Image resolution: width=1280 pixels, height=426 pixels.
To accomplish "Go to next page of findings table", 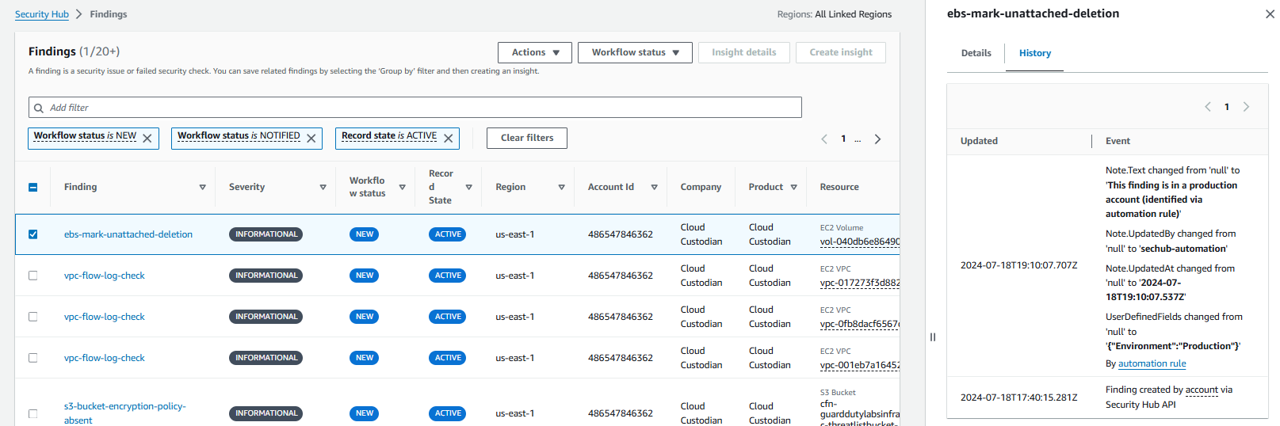I will tap(877, 139).
